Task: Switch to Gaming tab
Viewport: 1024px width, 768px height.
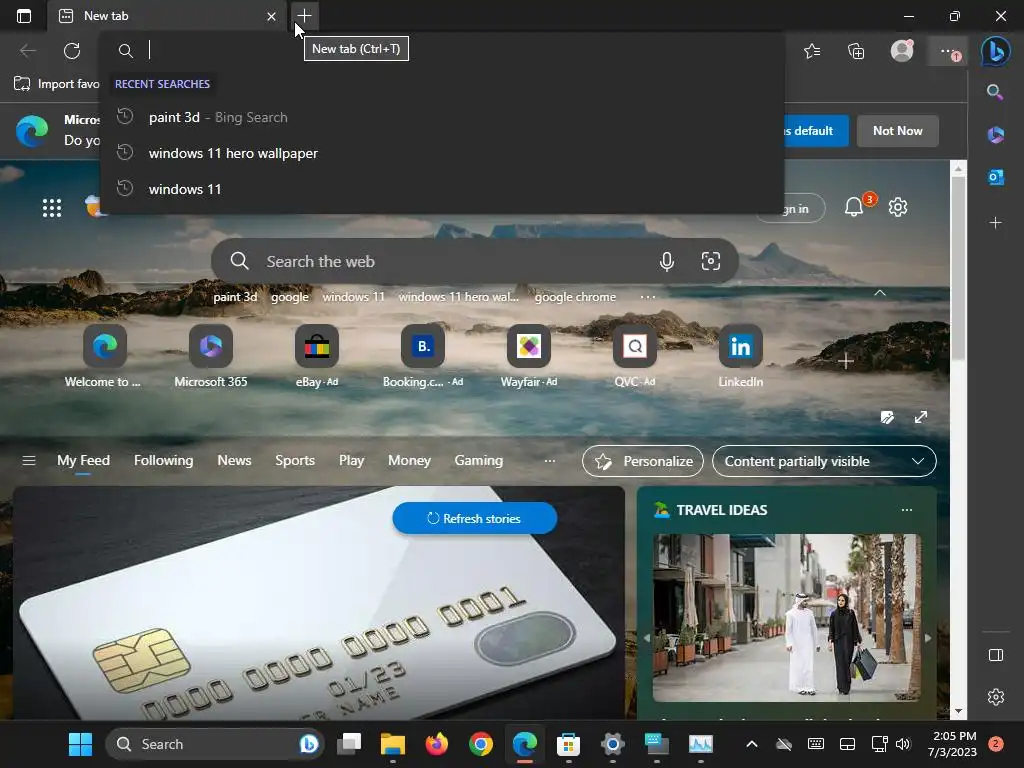Action: pyautogui.click(x=479, y=460)
